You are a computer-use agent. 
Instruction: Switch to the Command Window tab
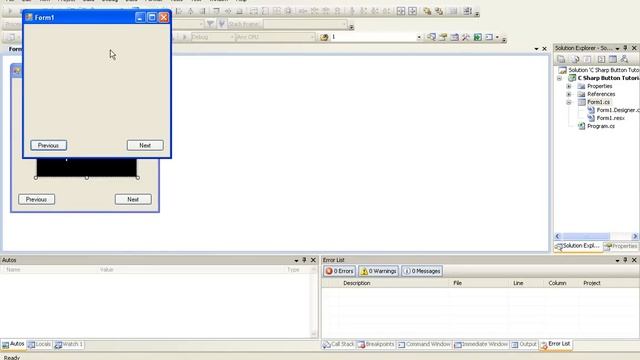click(x=424, y=344)
